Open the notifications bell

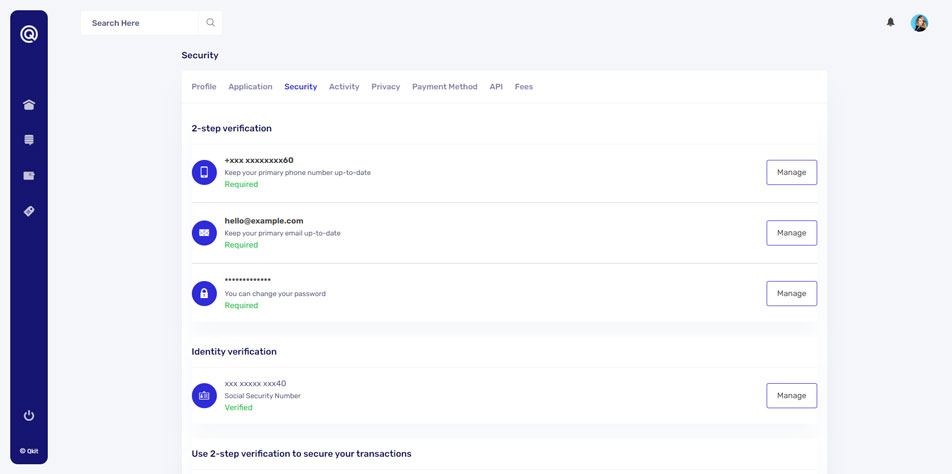pos(890,22)
